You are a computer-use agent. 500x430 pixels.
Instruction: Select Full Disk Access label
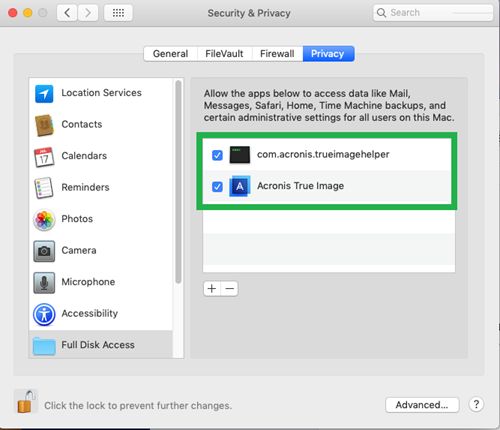(x=98, y=345)
